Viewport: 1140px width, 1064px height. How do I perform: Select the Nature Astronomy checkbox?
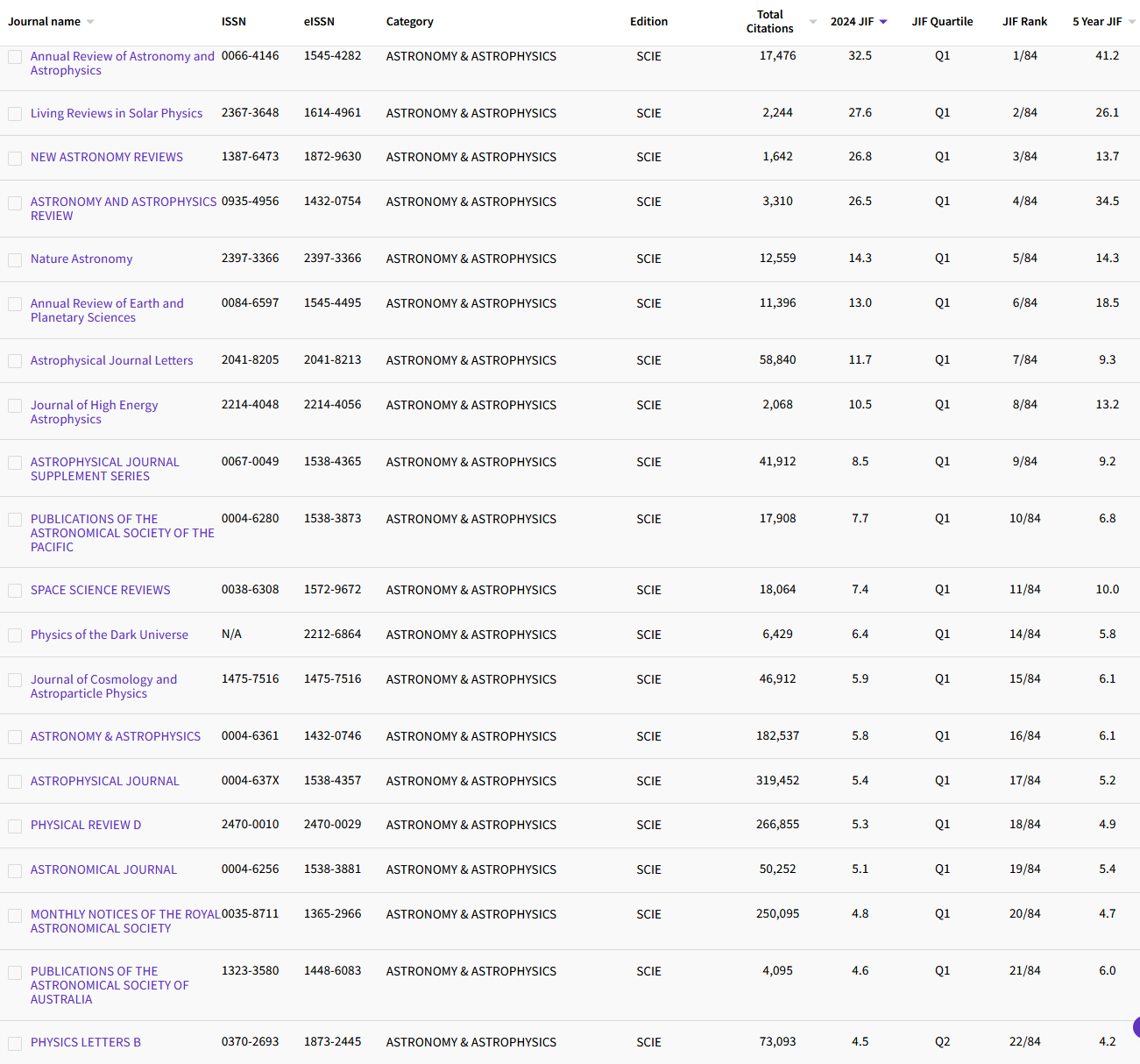click(x=15, y=260)
